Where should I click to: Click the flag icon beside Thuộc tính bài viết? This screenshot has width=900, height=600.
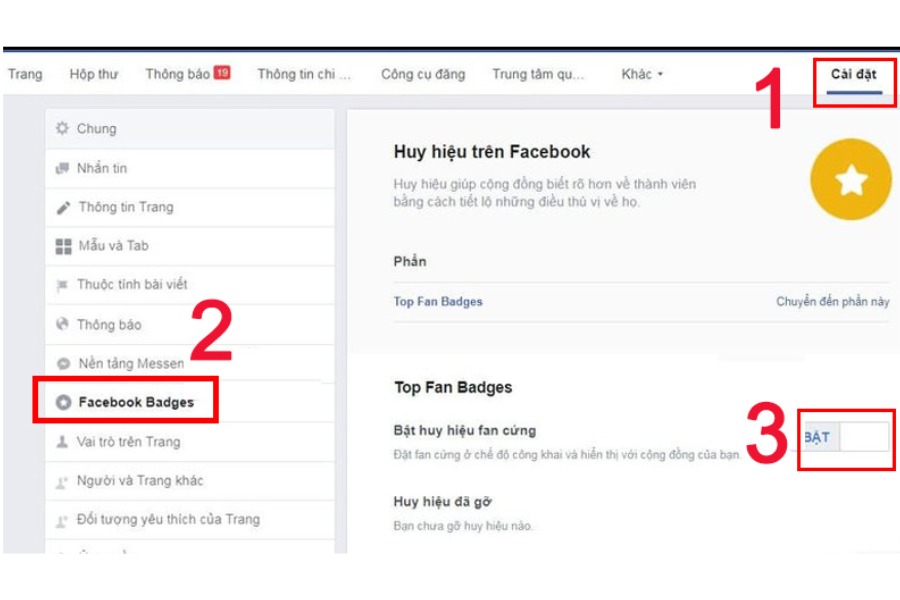62,285
